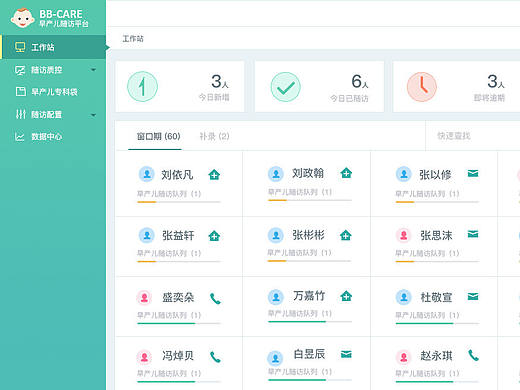The image size is (520, 390).
Task: Click the monitor icon beside 工作站
Action: 20,47
